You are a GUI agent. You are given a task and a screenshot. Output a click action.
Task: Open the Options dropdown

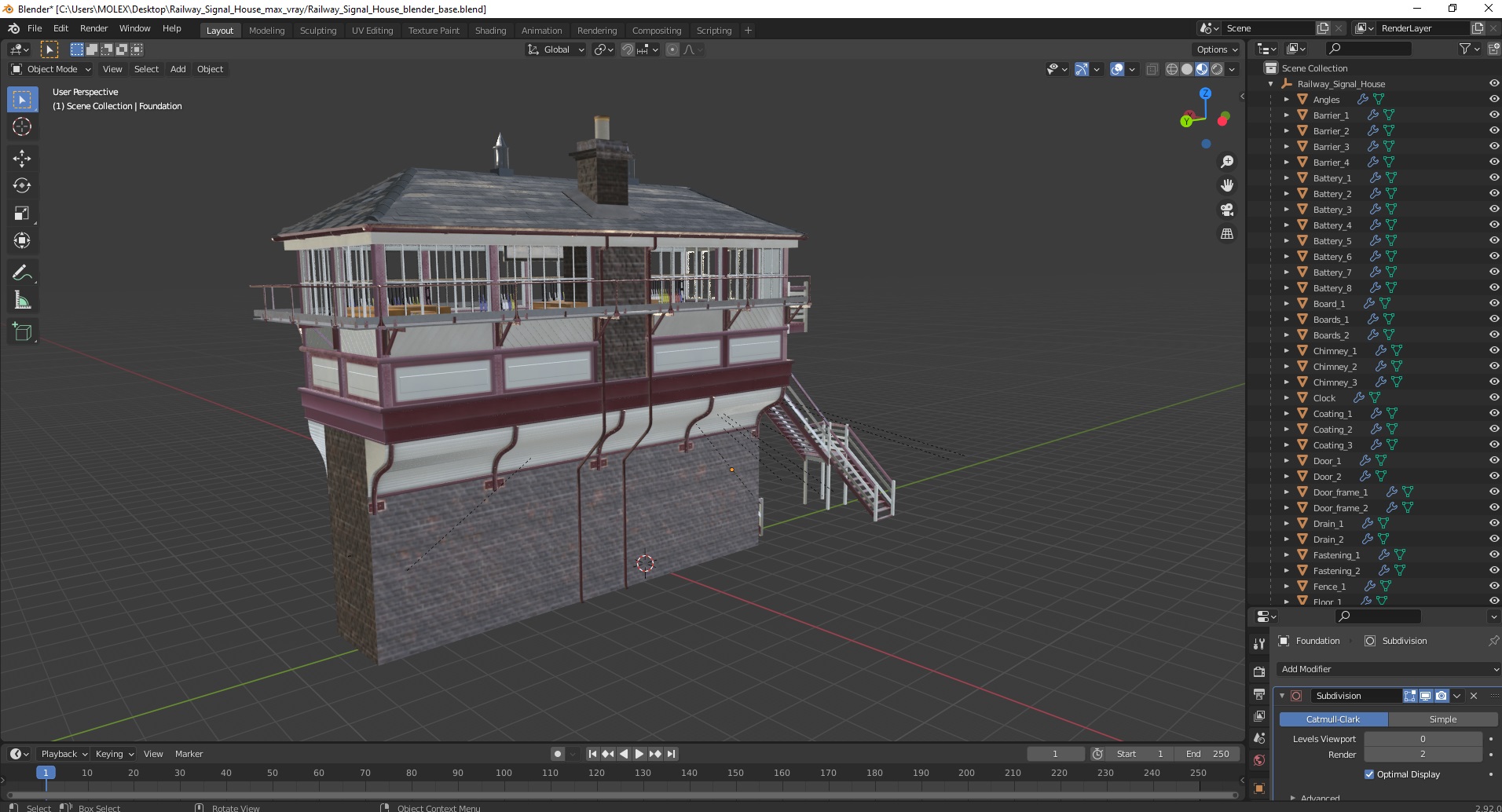pyautogui.click(x=1217, y=49)
